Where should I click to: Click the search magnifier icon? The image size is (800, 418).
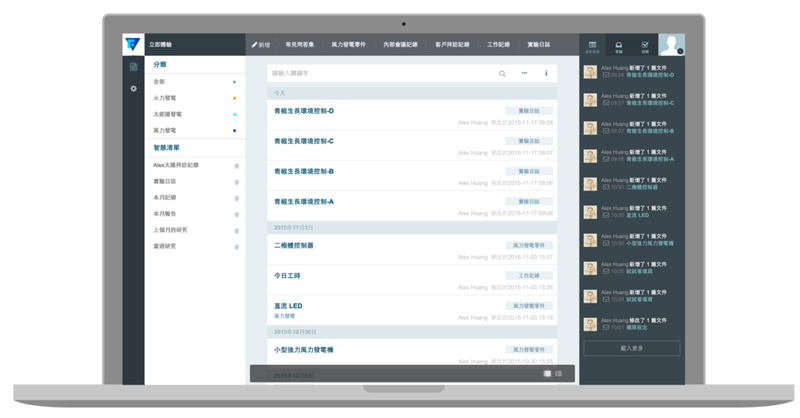[502, 73]
